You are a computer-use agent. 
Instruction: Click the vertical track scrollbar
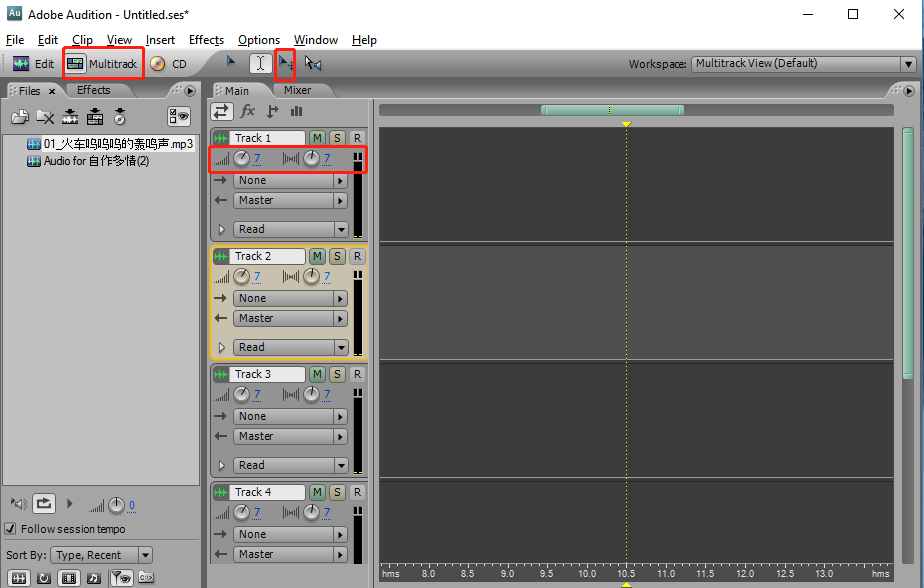pyautogui.click(x=908, y=253)
